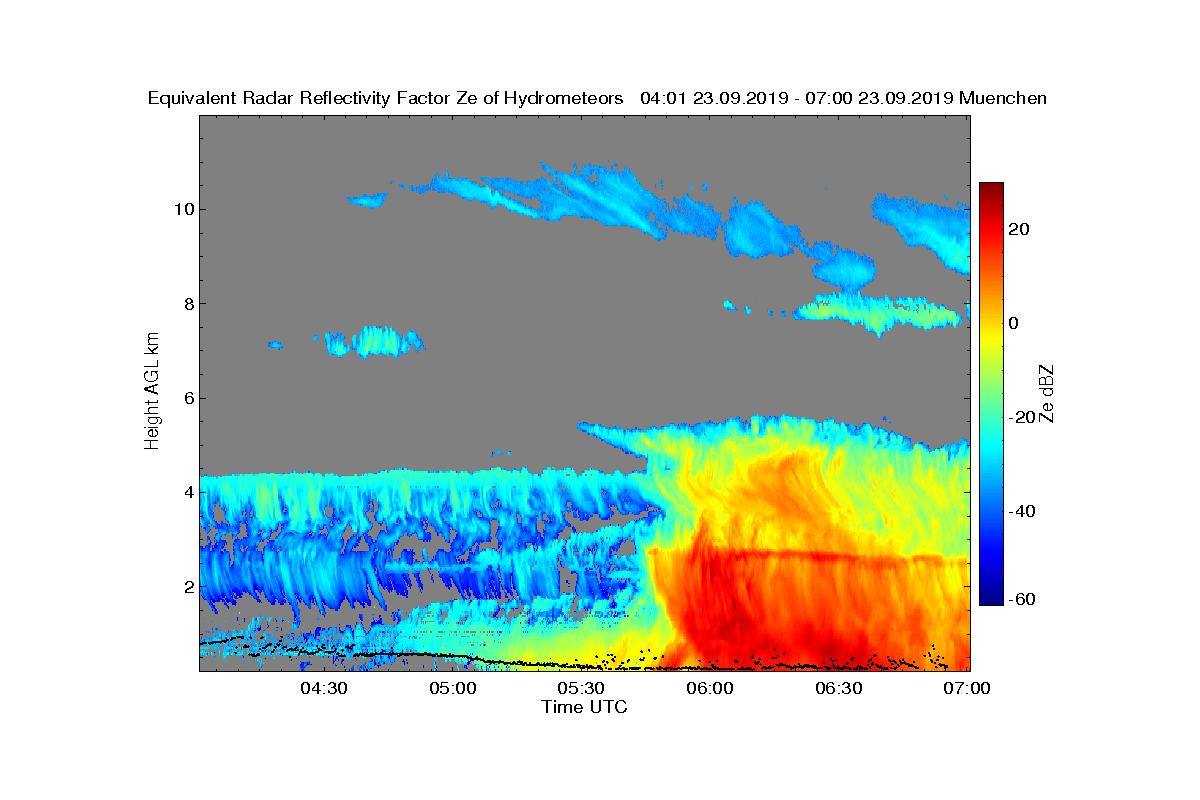Click the "05:30" time tick label
The height and width of the screenshot is (800, 1200).
click(582, 688)
